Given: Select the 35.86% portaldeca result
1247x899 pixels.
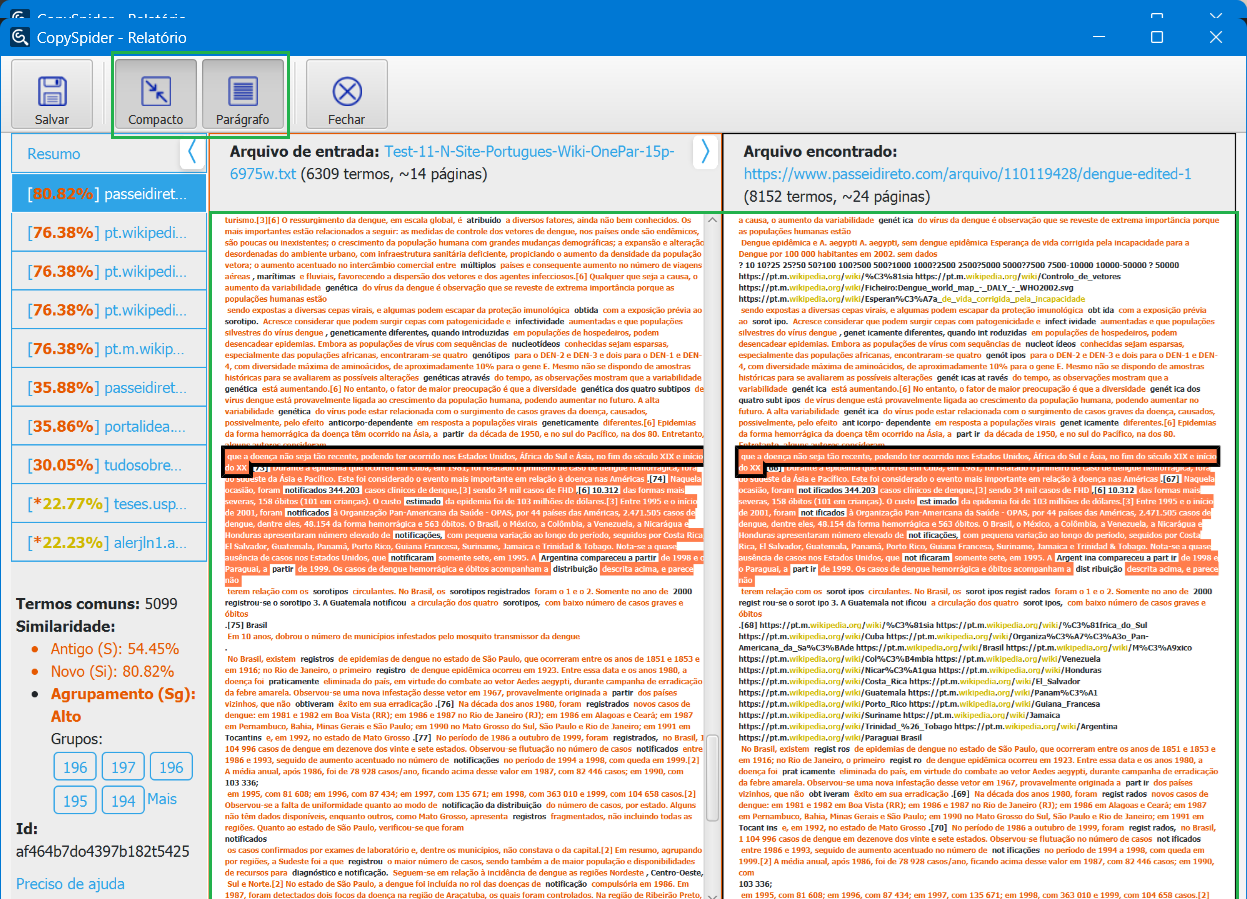Looking at the screenshot, I should (108, 426).
